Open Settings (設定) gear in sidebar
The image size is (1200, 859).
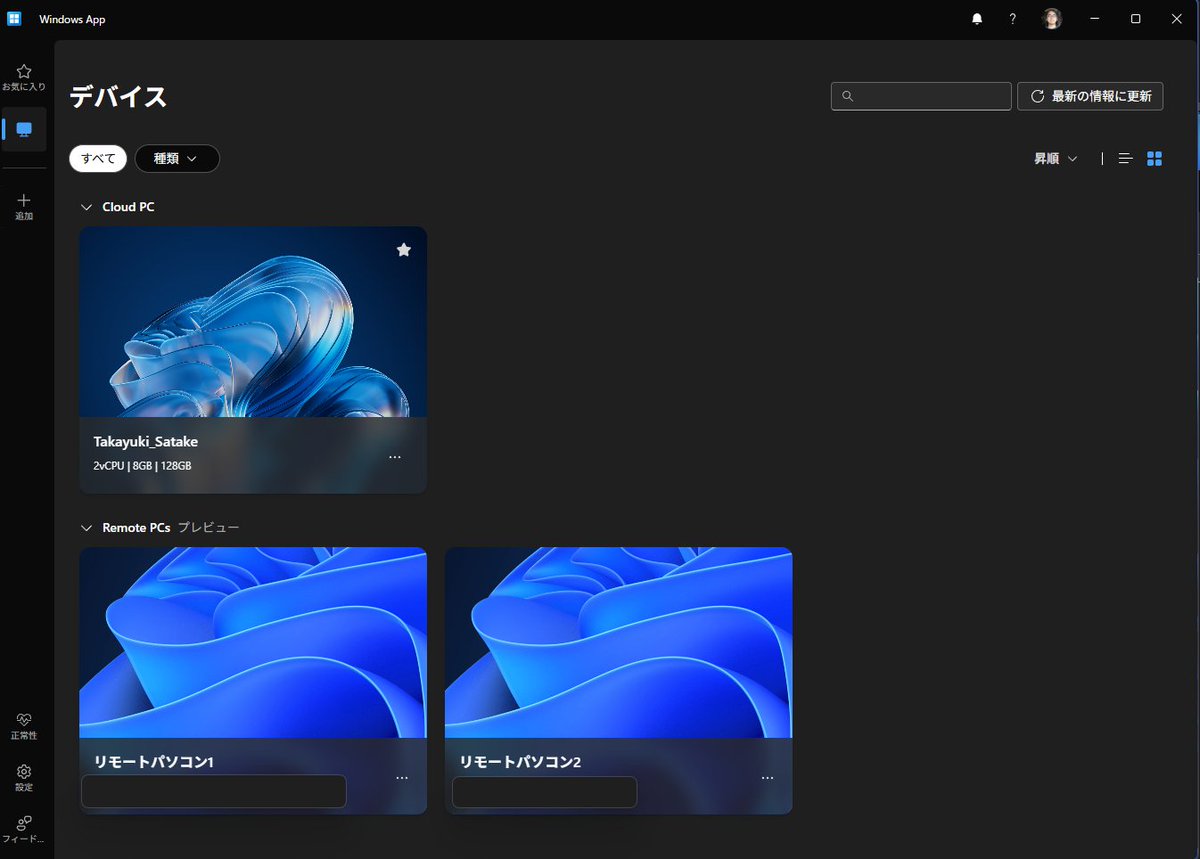click(24, 778)
